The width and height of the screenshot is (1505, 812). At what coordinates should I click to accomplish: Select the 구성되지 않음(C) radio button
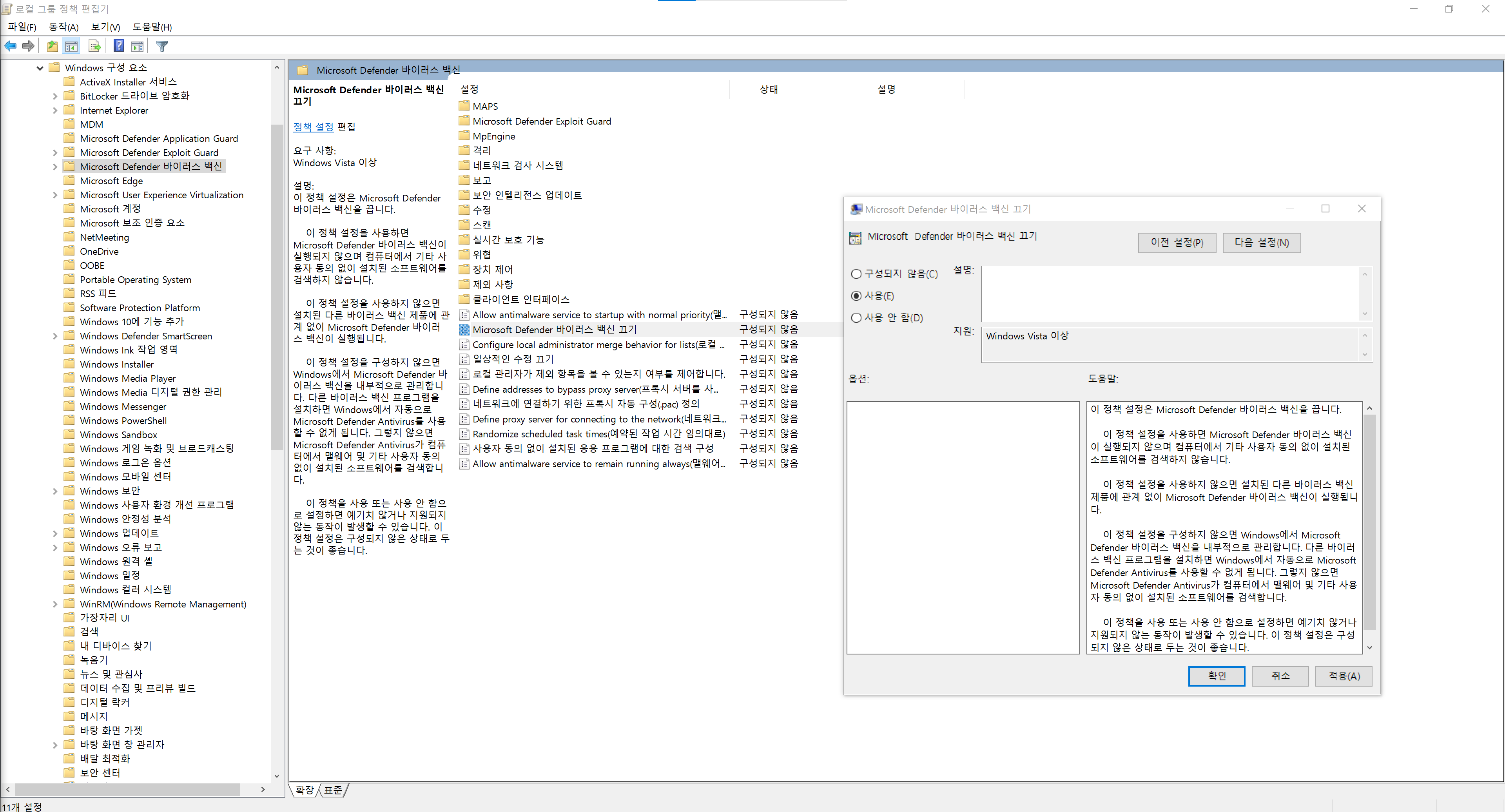pyautogui.click(x=856, y=274)
